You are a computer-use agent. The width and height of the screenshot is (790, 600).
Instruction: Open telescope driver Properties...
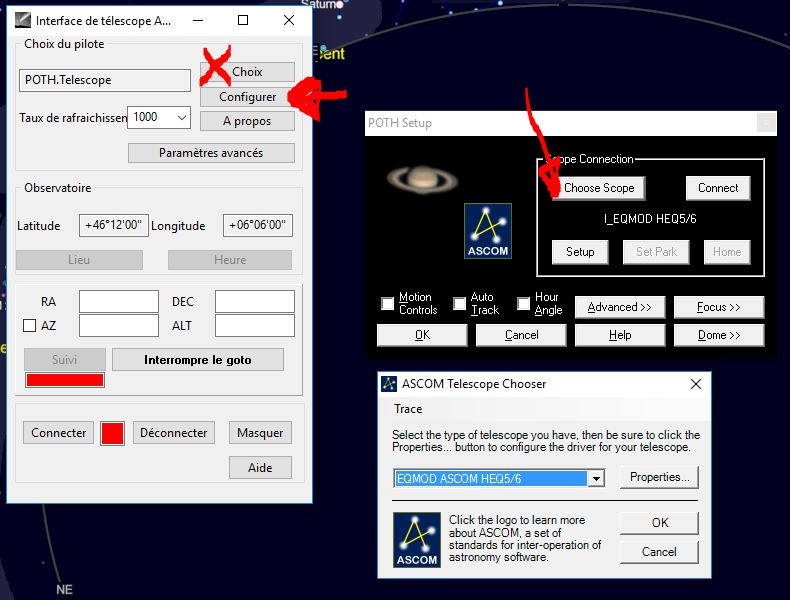(659, 477)
